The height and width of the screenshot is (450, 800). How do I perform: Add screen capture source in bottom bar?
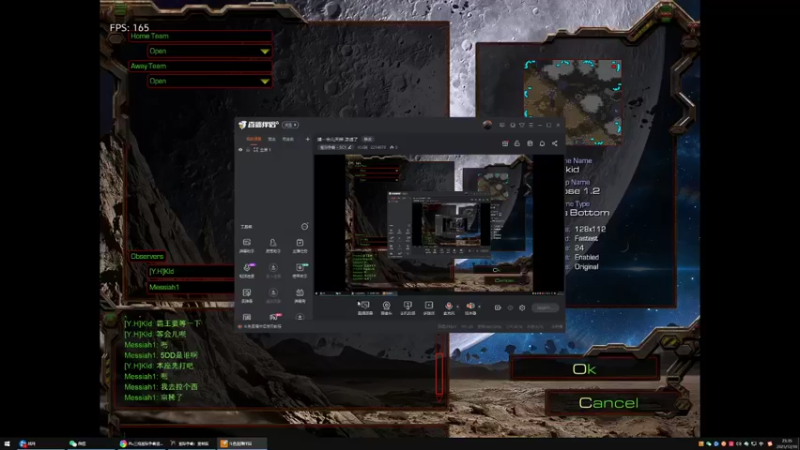(x=365, y=308)
